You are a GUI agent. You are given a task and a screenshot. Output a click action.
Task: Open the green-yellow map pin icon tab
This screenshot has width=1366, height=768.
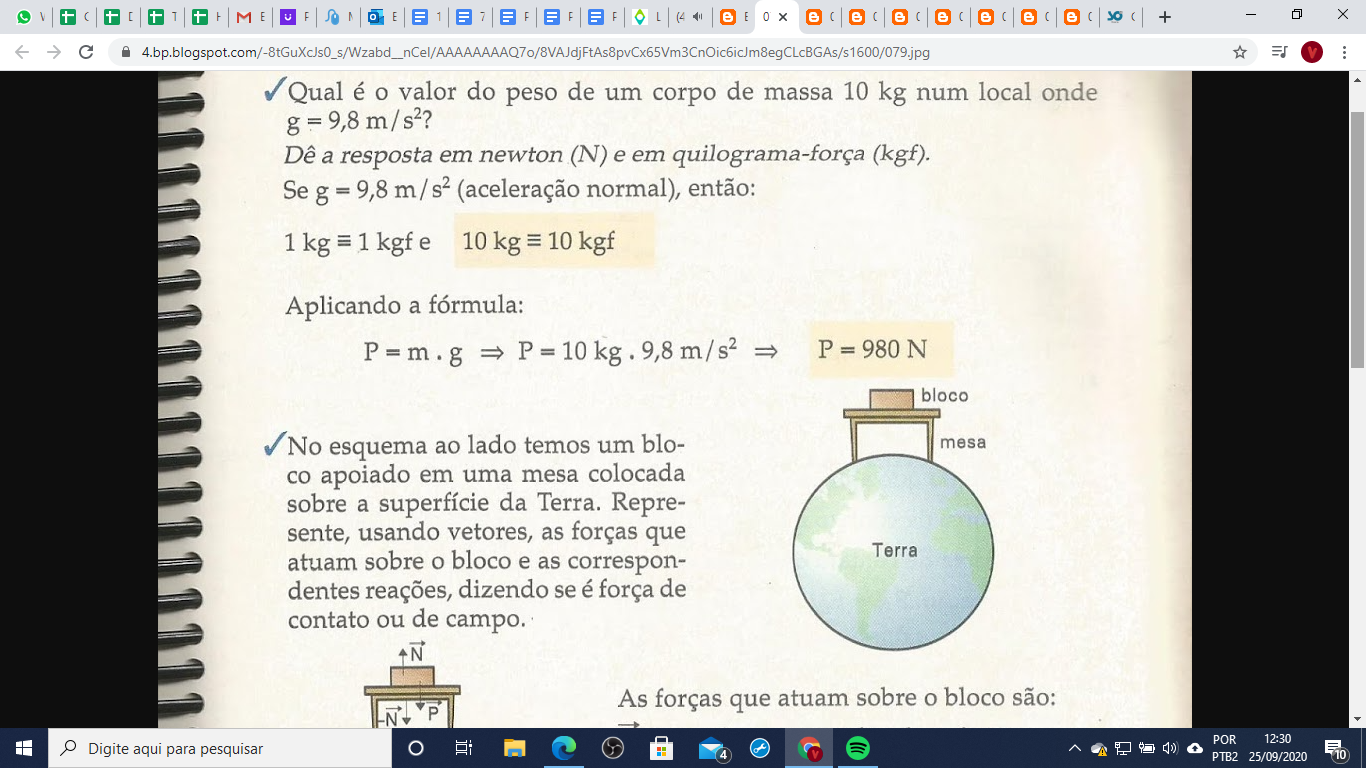[x=647, y=17]
